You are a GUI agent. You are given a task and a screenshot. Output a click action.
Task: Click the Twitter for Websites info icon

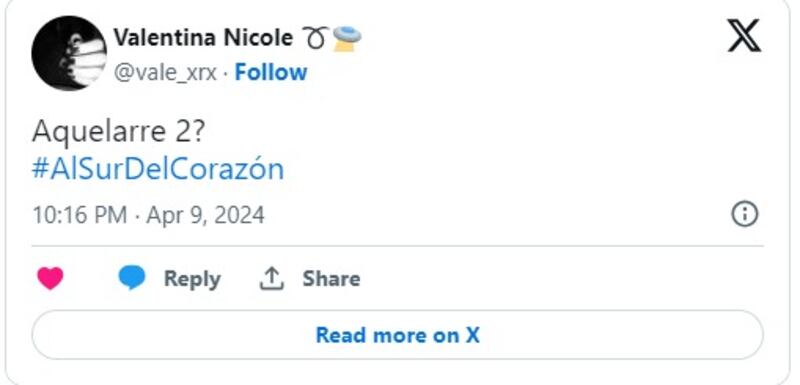[x=745, y=214]
